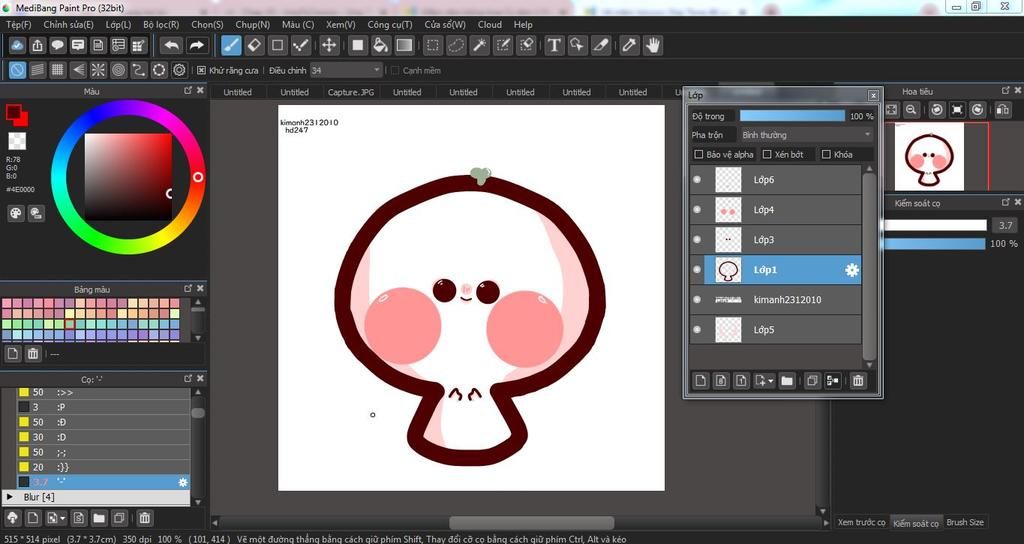Select the Brush tool
1024x544 pixels.
(231, 45)
